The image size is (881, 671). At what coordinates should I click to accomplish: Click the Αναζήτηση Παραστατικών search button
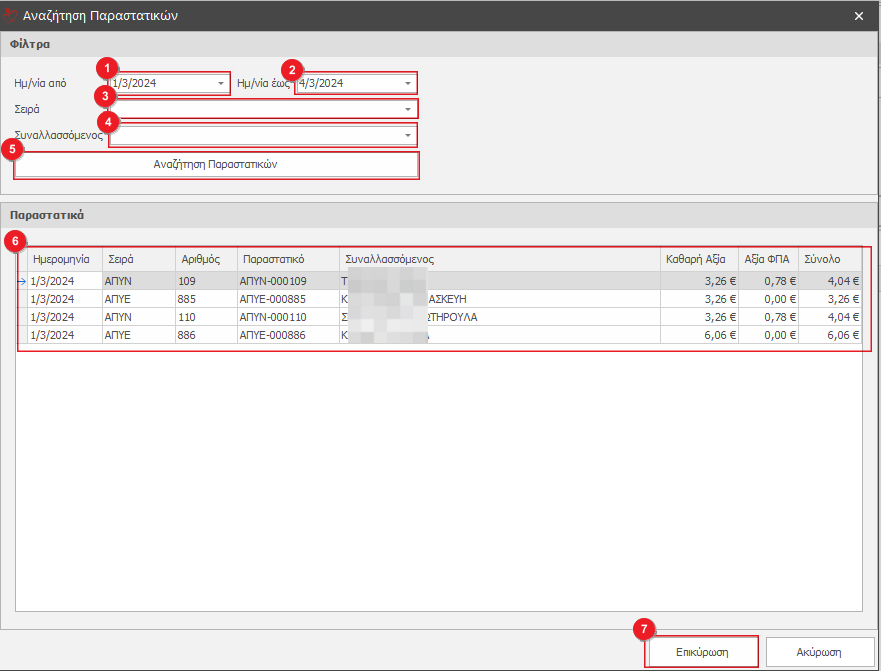click(215, 164)
